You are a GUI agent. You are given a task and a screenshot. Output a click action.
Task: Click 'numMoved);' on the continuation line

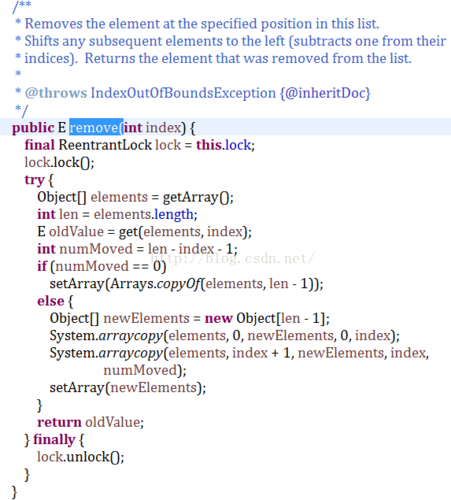point(145,370)
